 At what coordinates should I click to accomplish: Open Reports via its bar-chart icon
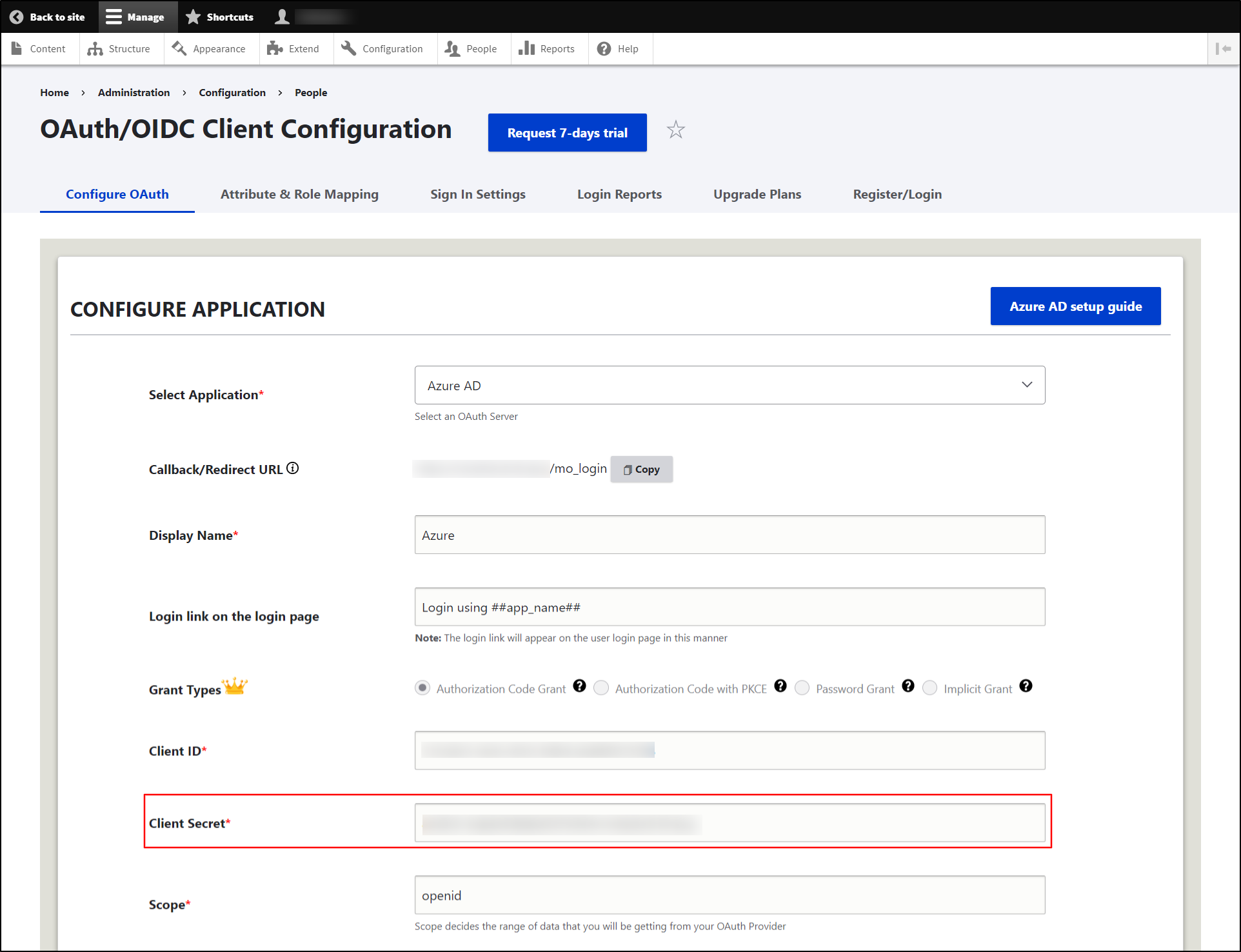coord(527,48)
